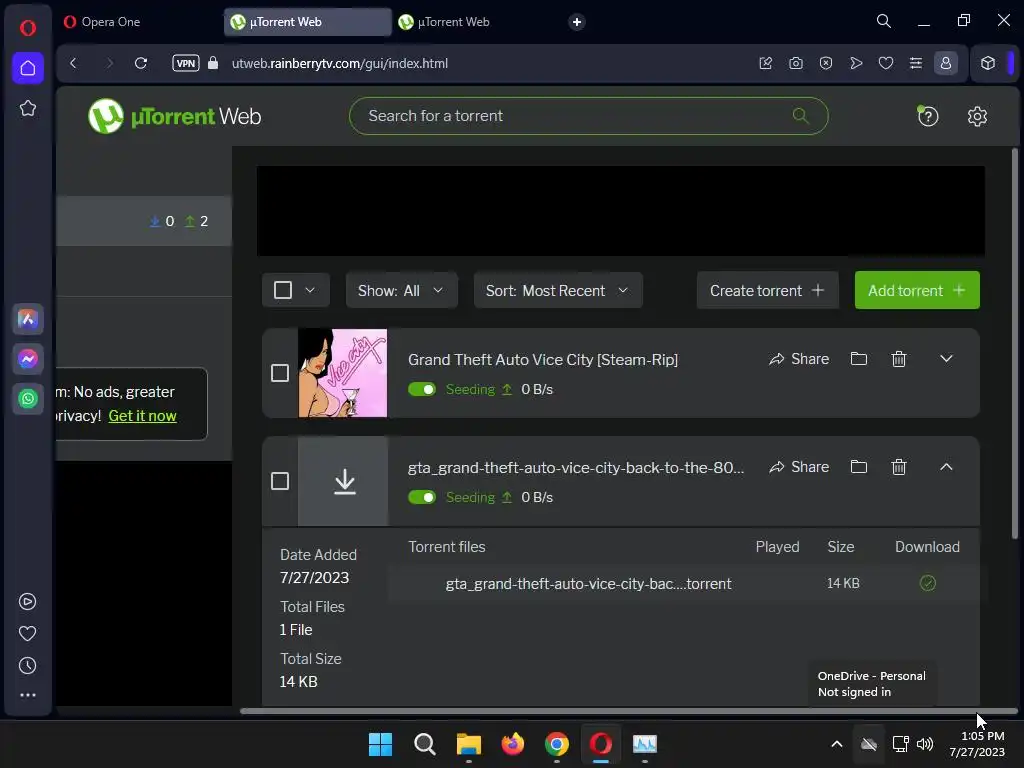Open Messenger in Opera sidebar

click(28, 359)
